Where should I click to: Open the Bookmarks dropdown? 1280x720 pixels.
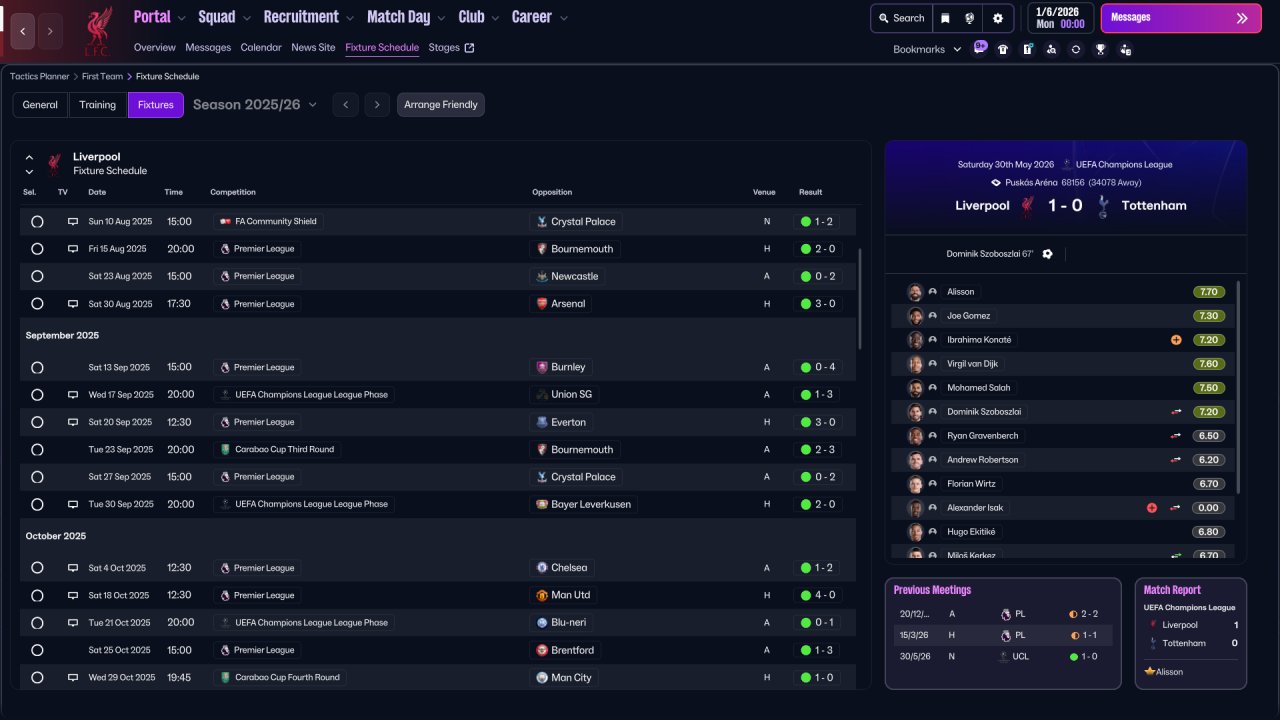pos(927,49)
